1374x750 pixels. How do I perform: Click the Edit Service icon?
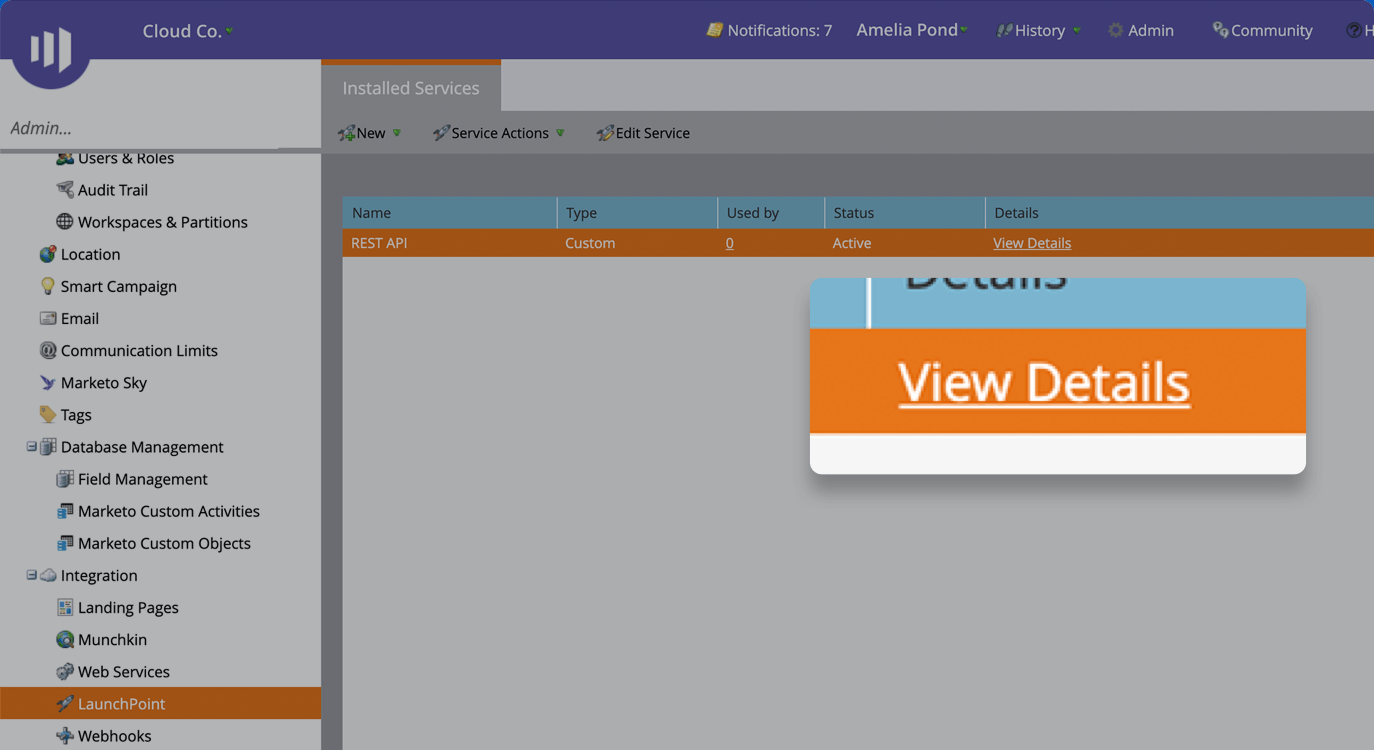[605, 133]
